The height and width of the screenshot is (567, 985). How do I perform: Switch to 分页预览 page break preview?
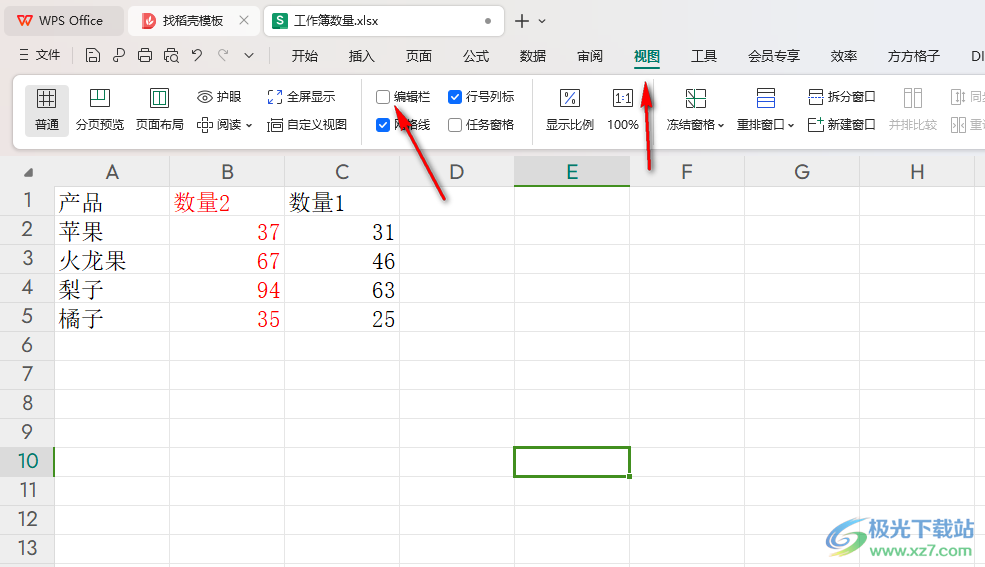pyautogui.click(x=100, y=110)
